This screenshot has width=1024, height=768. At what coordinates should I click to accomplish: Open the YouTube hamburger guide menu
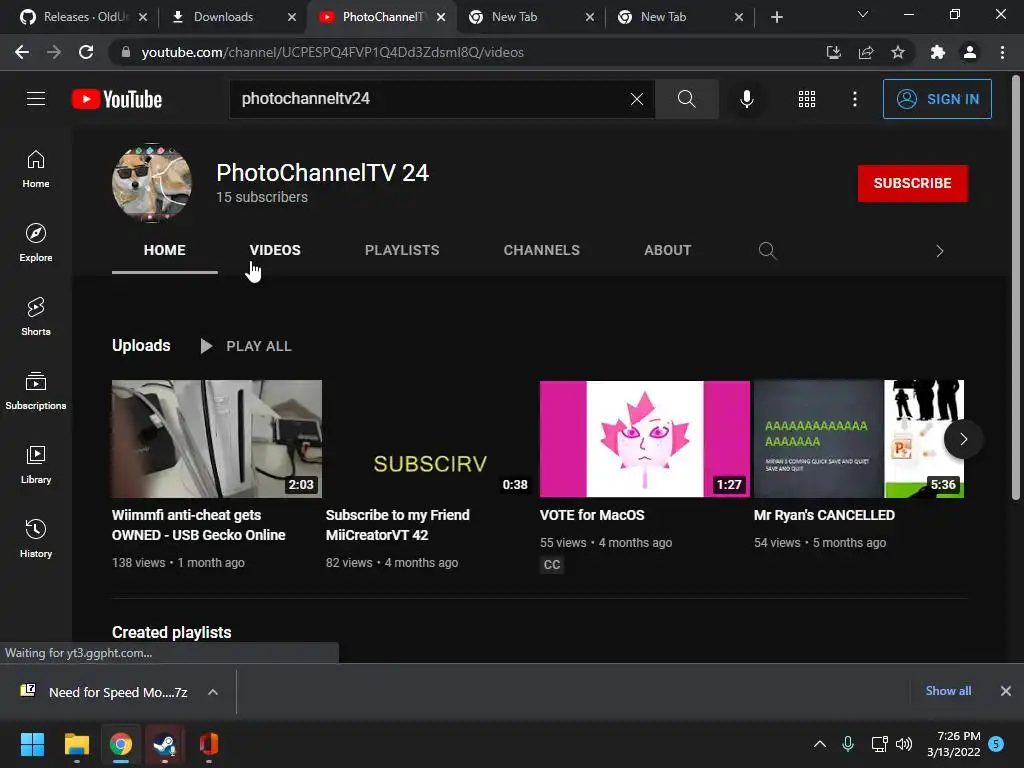(x=36, y=99)
